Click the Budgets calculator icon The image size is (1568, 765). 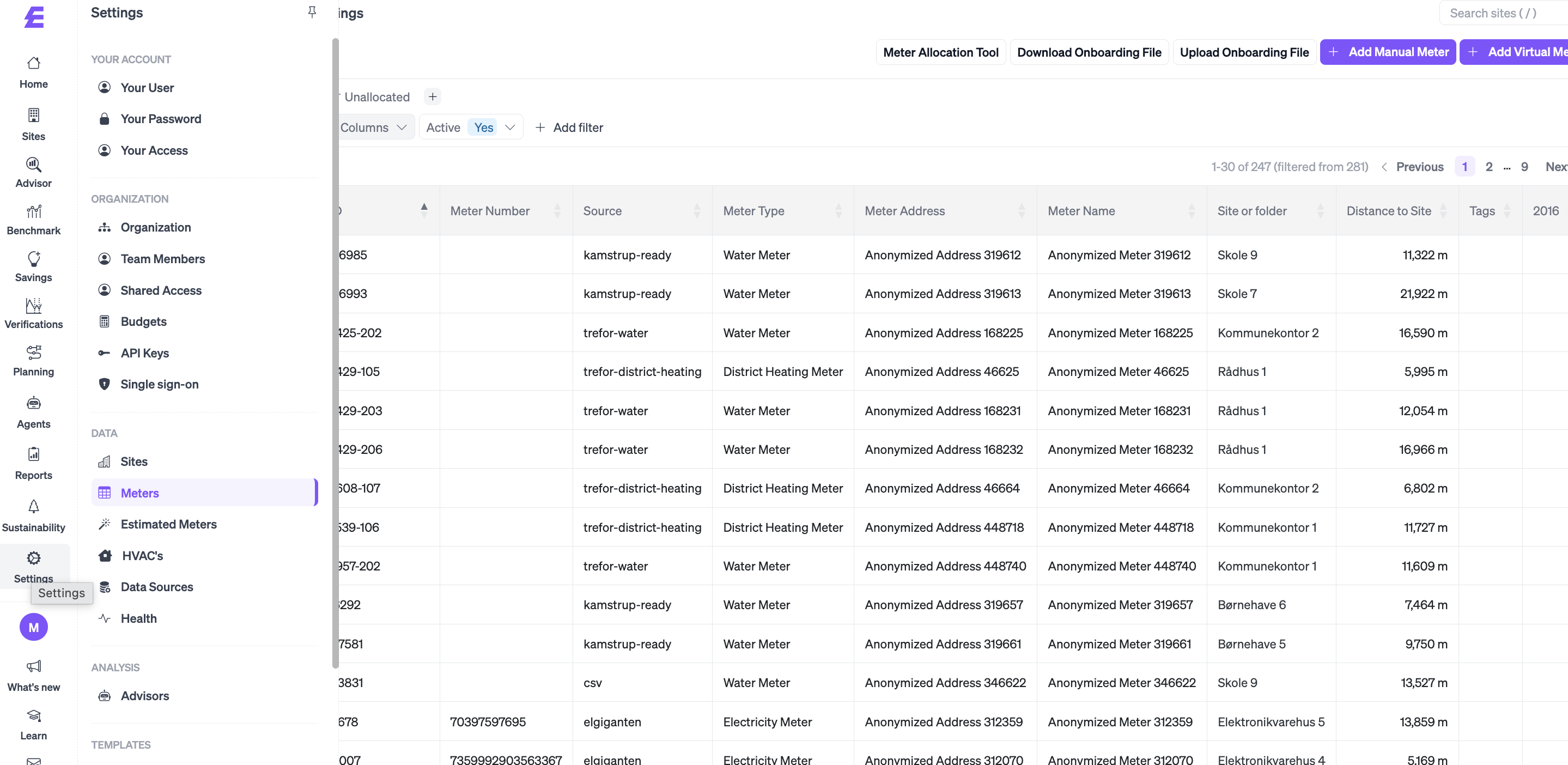click(105, 321)
